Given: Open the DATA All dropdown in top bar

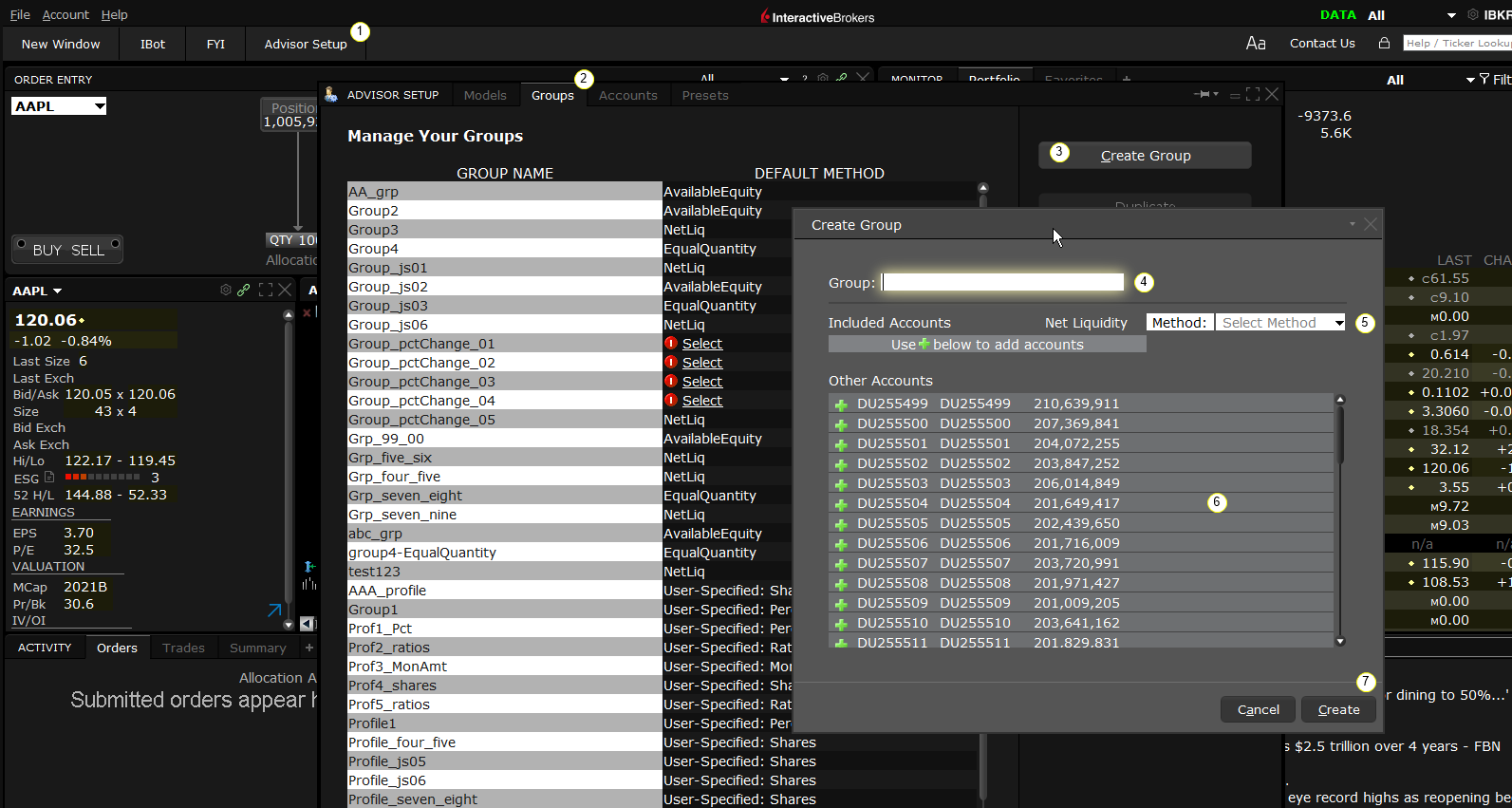Looking at the screenshot, I should (1451, 15).
